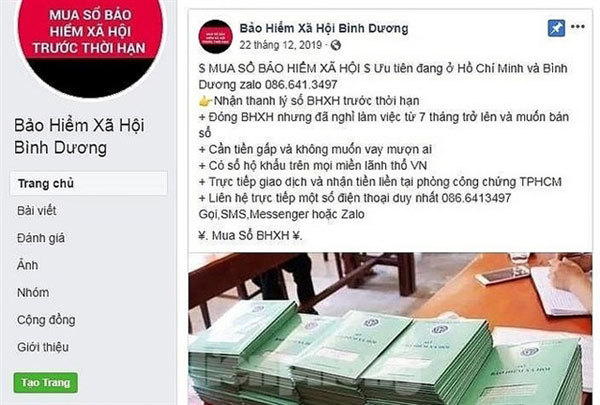Open the post author name link

click(x=324, y=28)
